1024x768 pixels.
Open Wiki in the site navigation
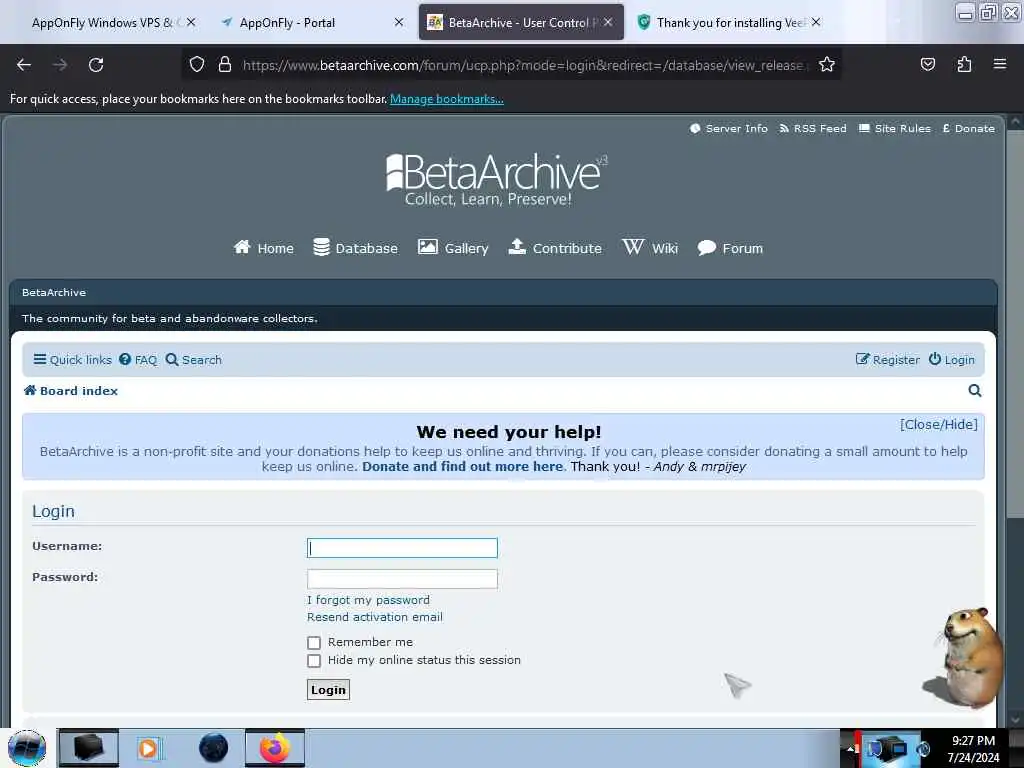pyautogui.click(x=650, y=248)
